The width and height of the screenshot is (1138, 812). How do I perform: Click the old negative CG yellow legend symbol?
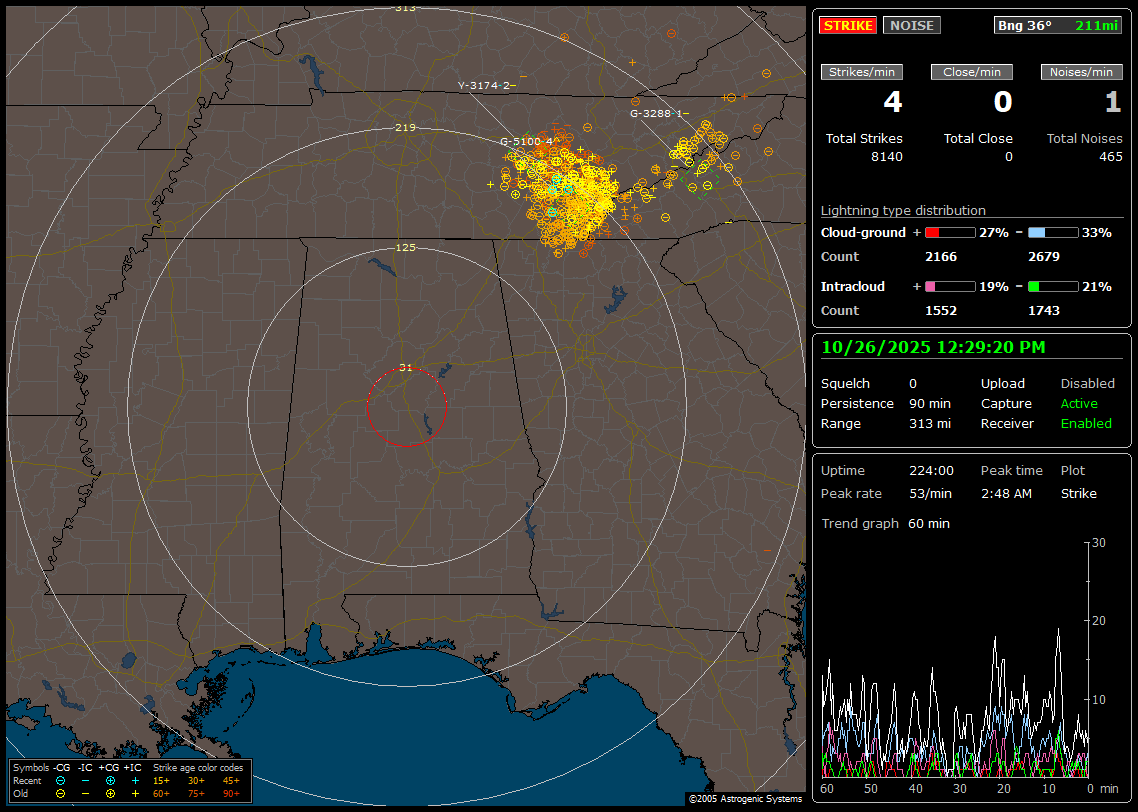pos(61,793)
